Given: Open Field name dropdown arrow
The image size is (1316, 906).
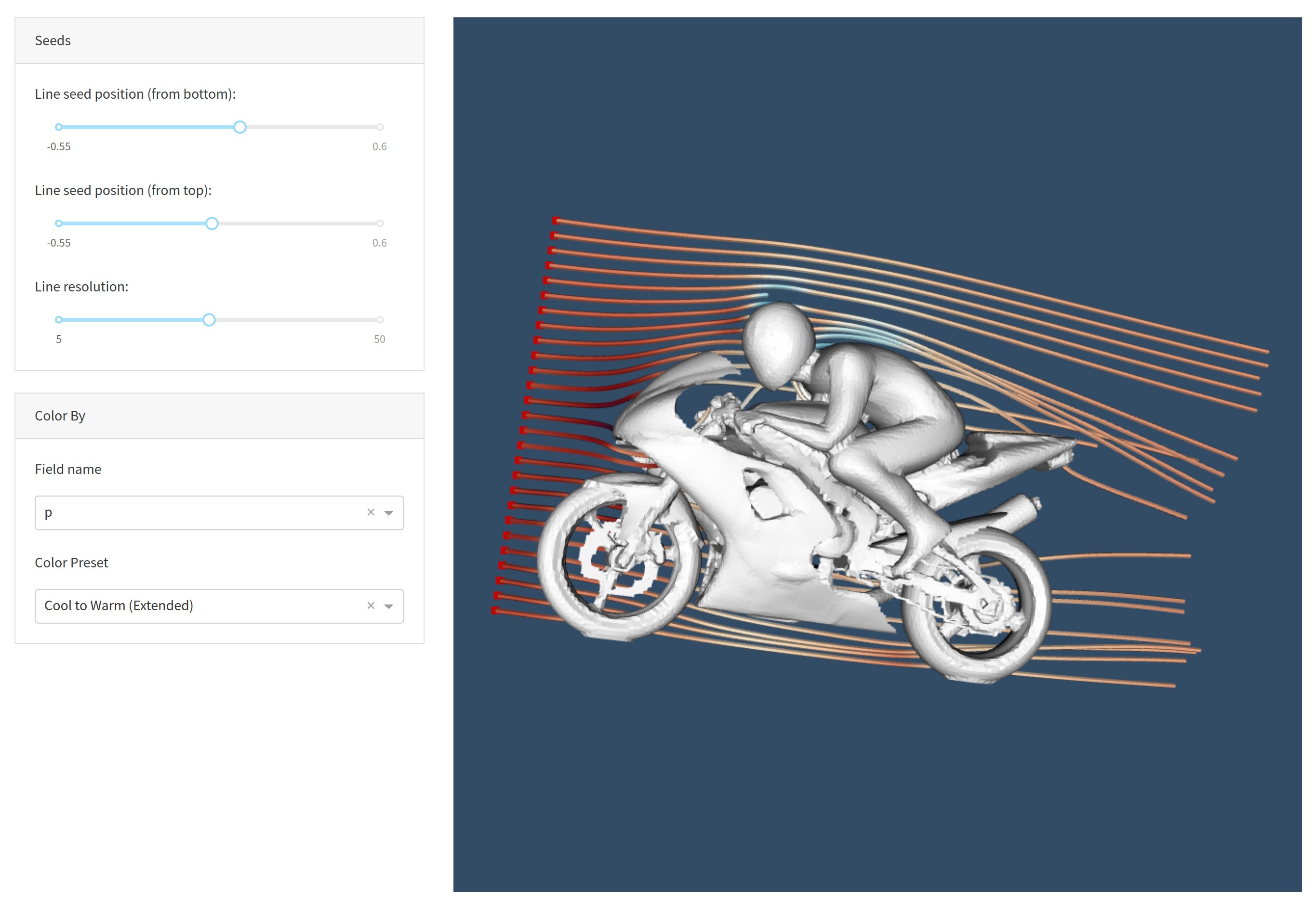Looking at the screenshot, I should coord(388,512).
